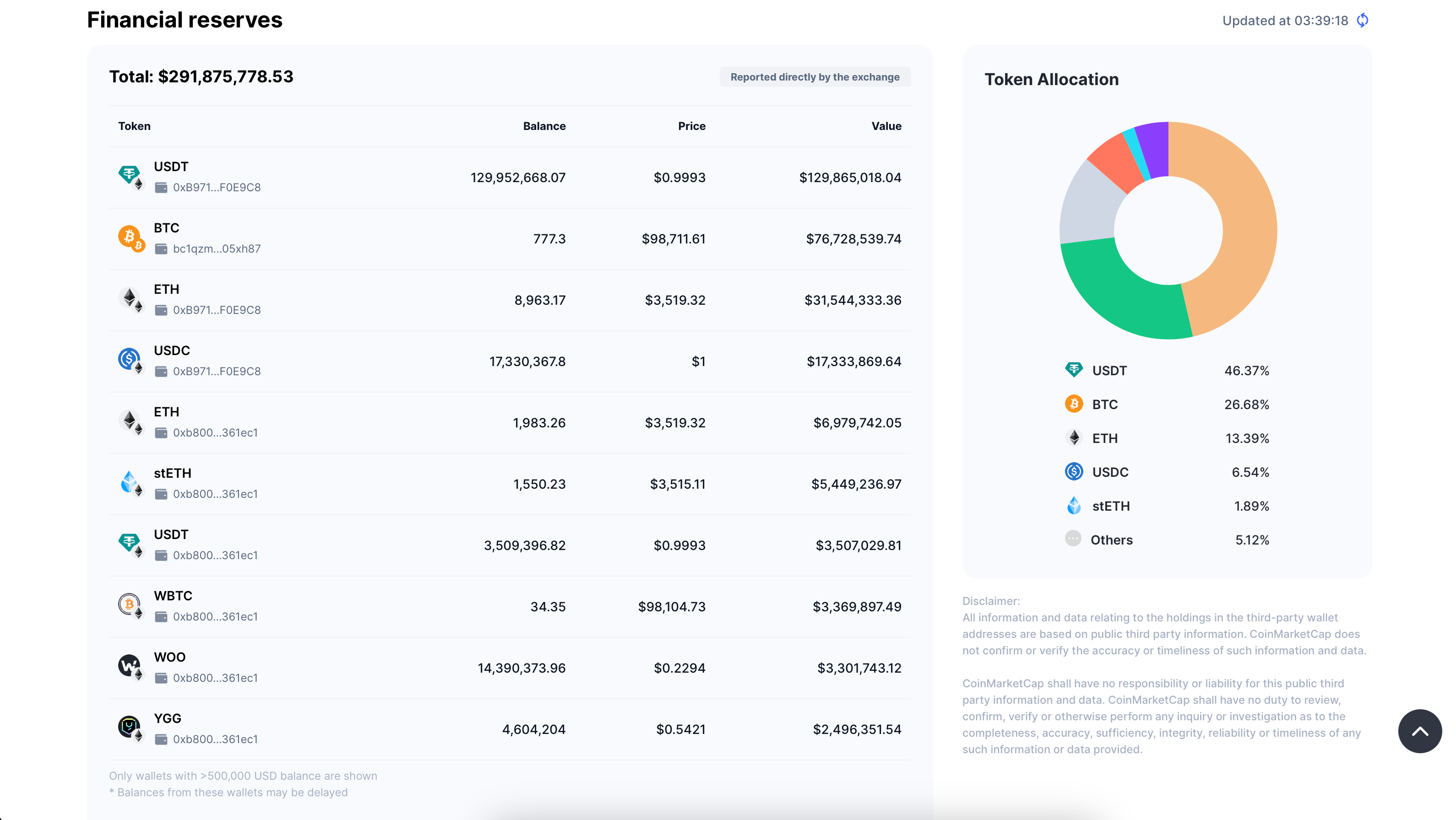The width and height of the screenshot is (1456, 820).
Task: Open BTC wallet address bc1qzm...05xh87
Action: click(217, 249)
